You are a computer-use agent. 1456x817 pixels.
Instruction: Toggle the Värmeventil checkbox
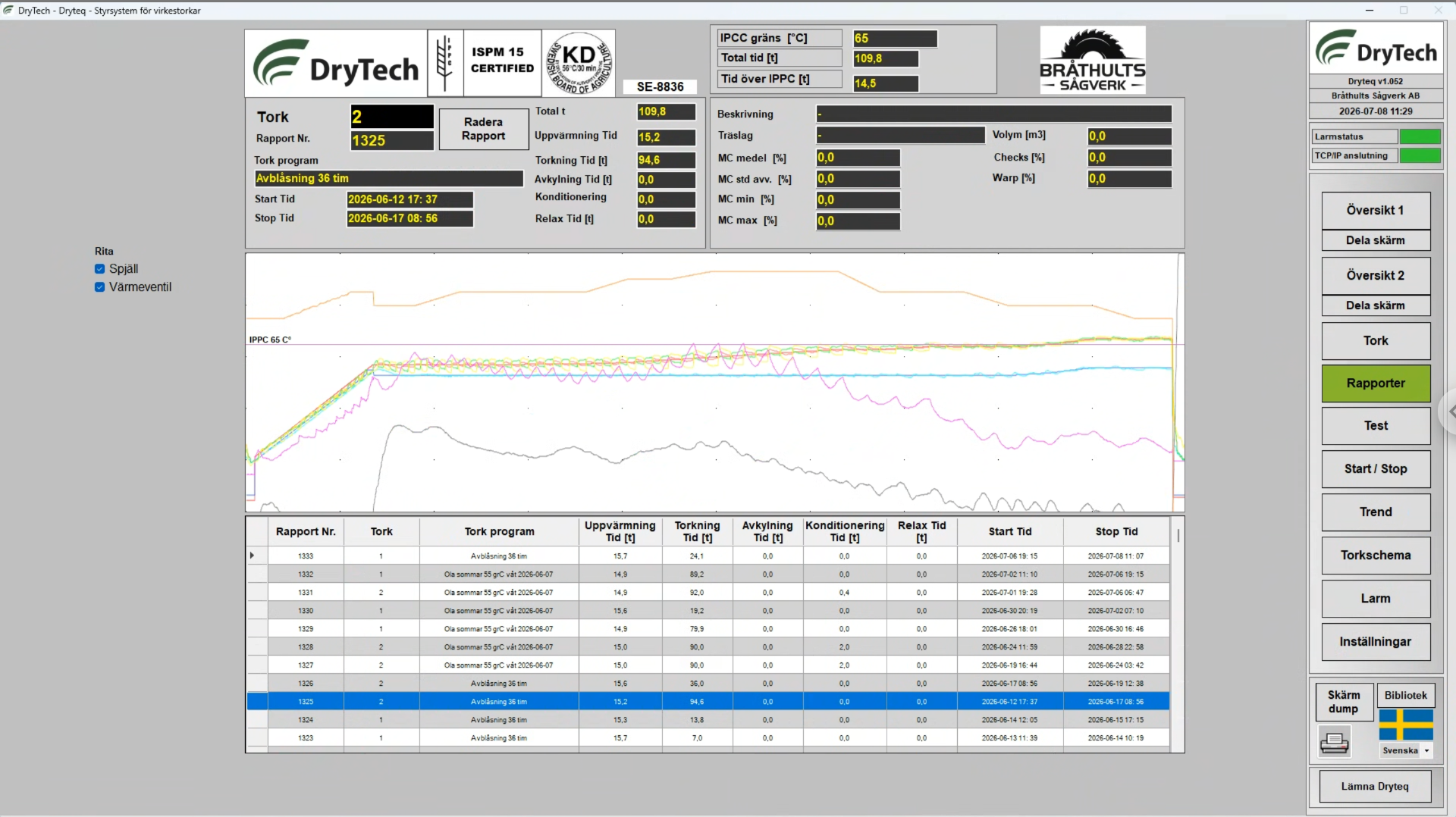pos(99,287)
